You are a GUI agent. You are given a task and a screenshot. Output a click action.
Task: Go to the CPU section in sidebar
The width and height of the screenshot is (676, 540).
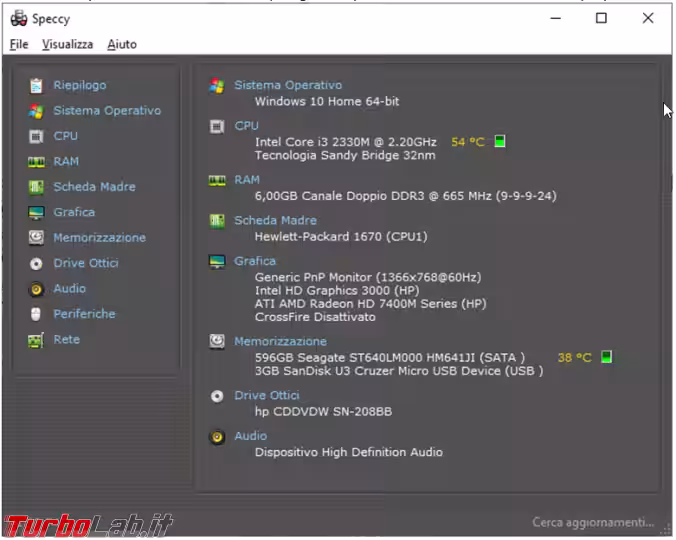pos(66,136)
